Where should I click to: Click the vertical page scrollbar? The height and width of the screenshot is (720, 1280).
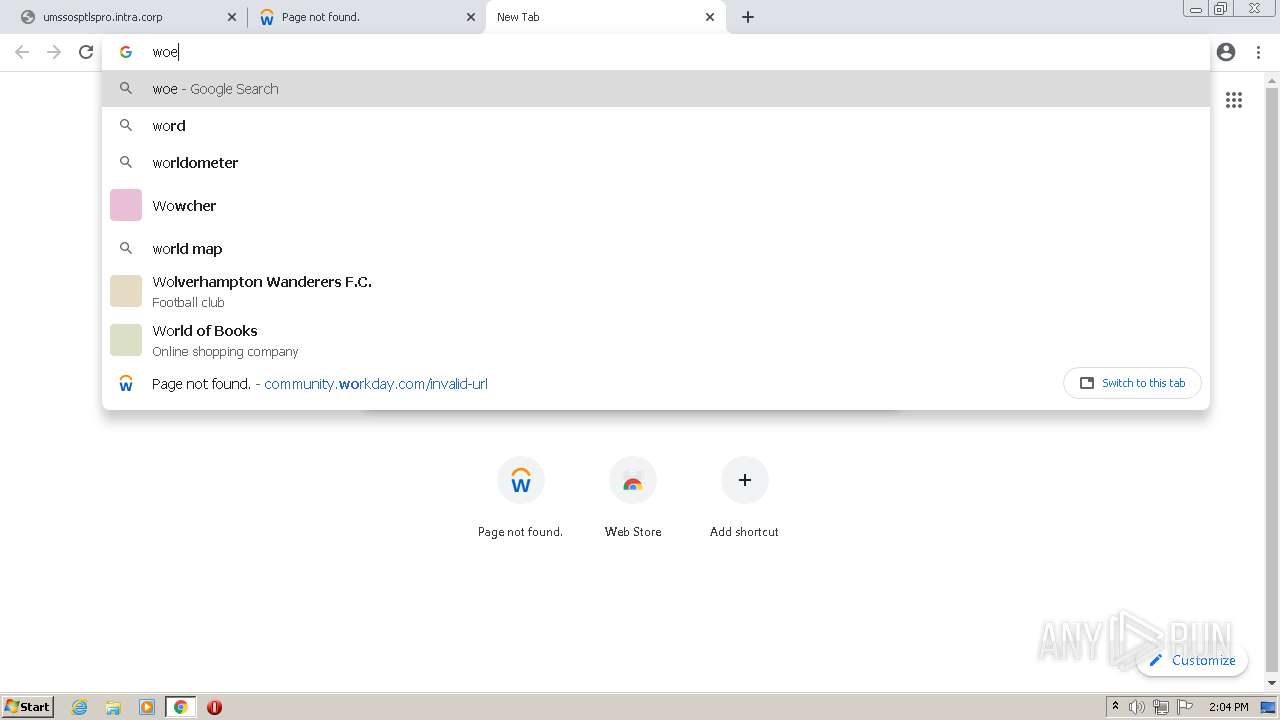(1272, 380)
